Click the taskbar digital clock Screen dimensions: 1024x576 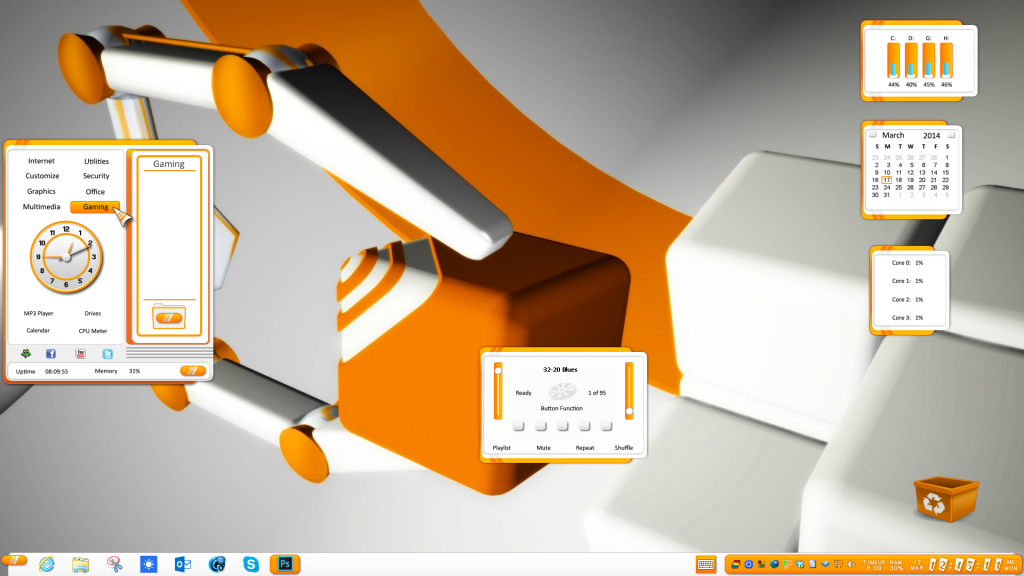pos(965,564)
